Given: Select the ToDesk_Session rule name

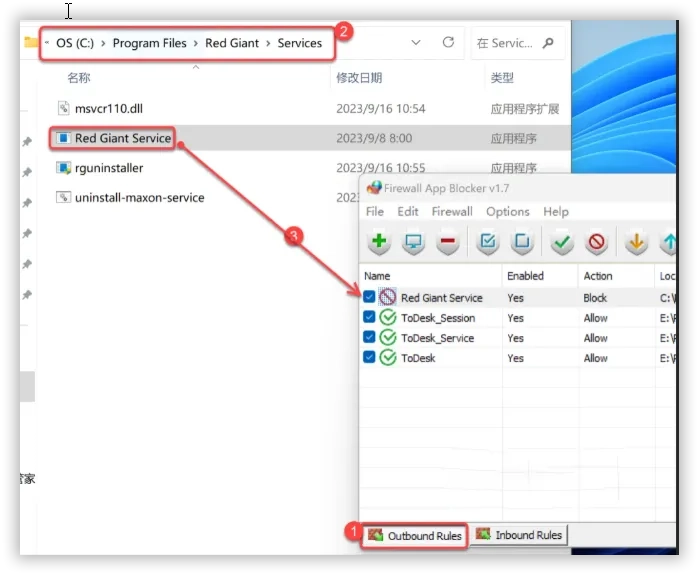Looking at the screenshot, I should tap(438, 318).
